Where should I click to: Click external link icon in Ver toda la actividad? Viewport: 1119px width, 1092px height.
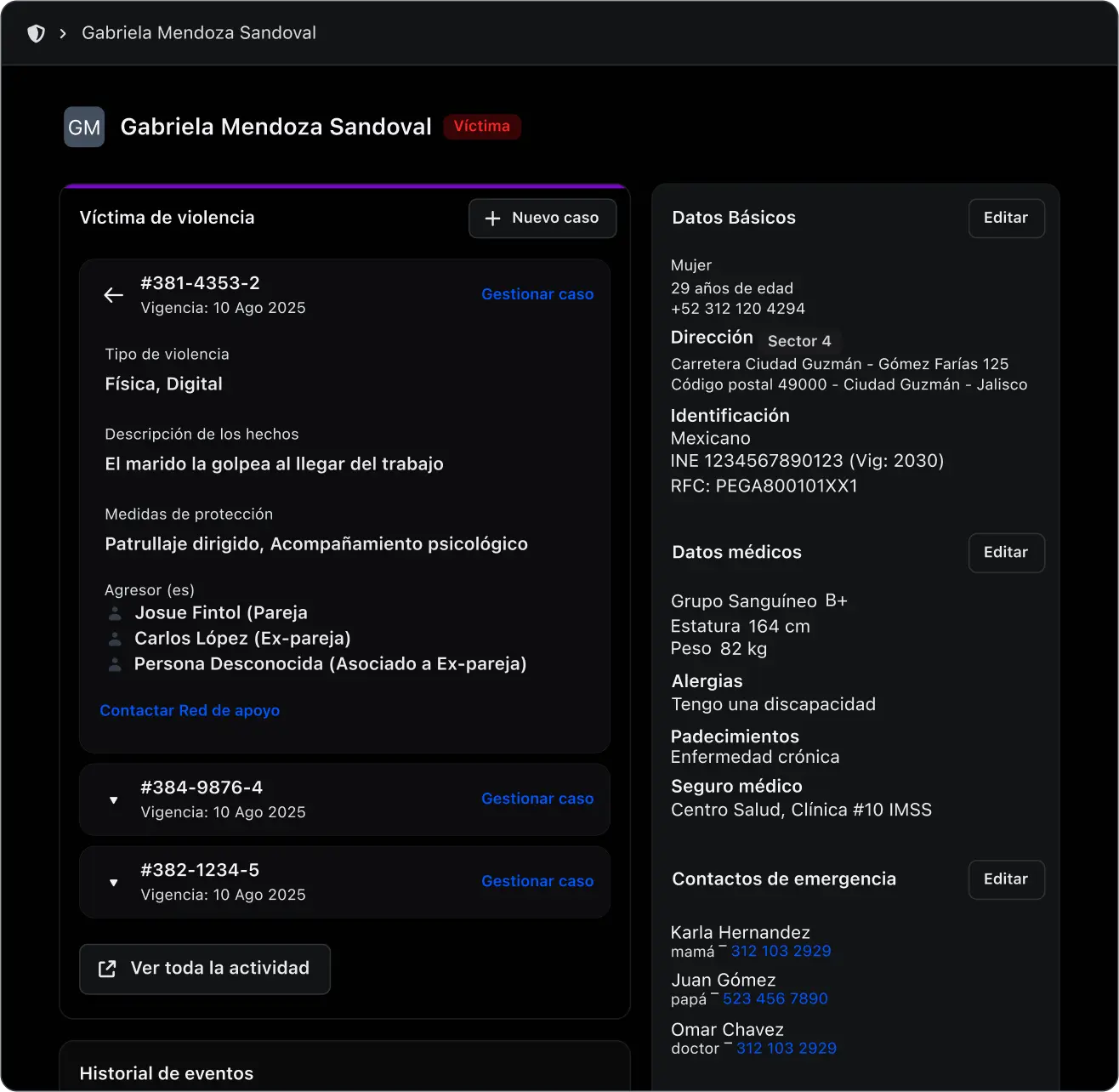coord(107,969)
